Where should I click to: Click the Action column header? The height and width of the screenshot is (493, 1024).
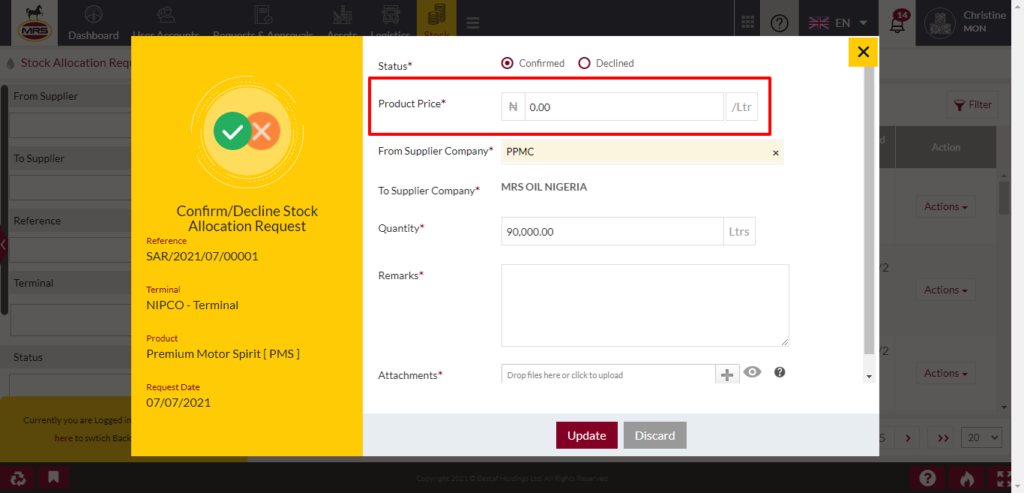tap(946, 148)
